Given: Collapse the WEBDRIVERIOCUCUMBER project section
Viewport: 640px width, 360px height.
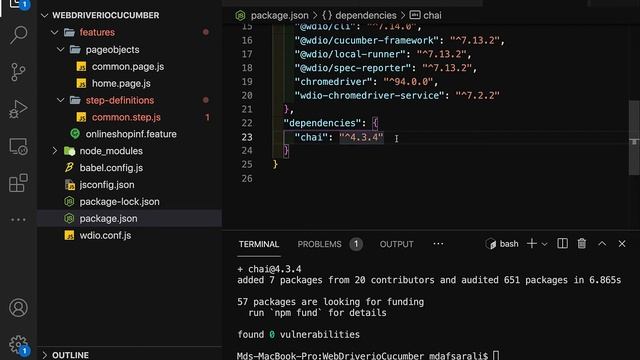Looking at the screenshot, I should (x=44, y=16).
